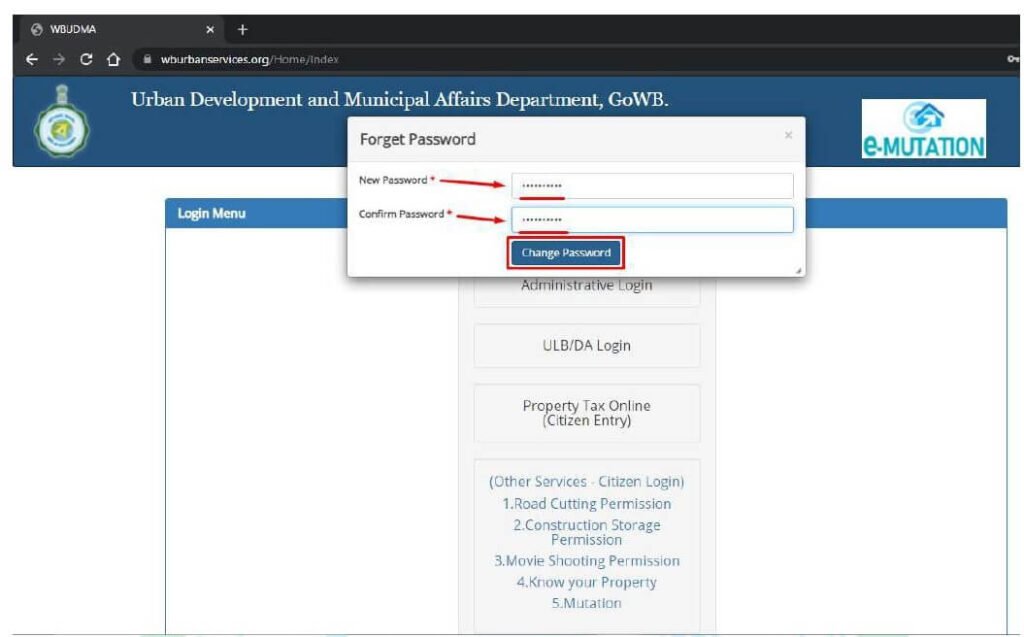Click Other Services - Citizen Login heading
Screen dimensions: 1024x637
(586, 482)
